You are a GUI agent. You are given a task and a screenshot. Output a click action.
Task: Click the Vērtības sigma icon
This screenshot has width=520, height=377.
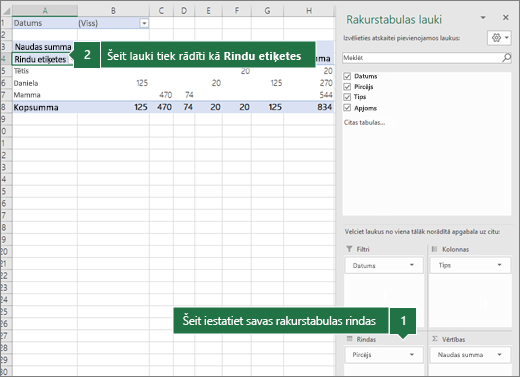(435, 339)
